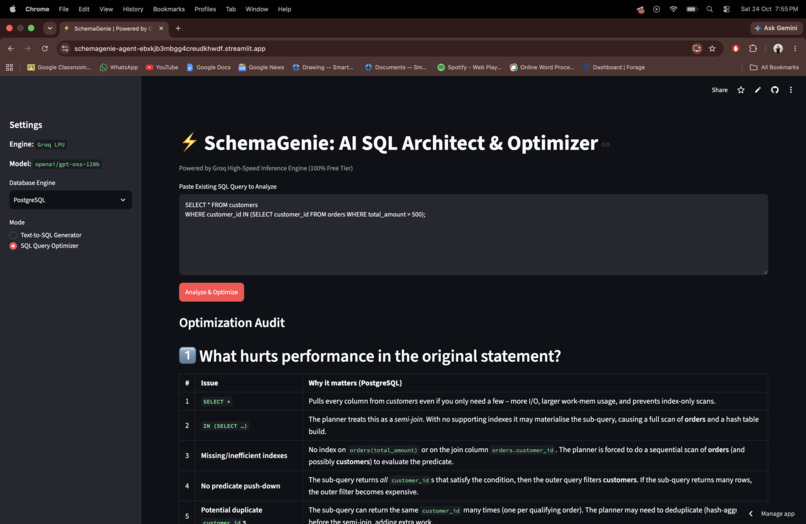Image resolution: width=806 pixels, height=524 pixels.
Task: Click the Ask Gemini button
Action: (x=776, y=28)
